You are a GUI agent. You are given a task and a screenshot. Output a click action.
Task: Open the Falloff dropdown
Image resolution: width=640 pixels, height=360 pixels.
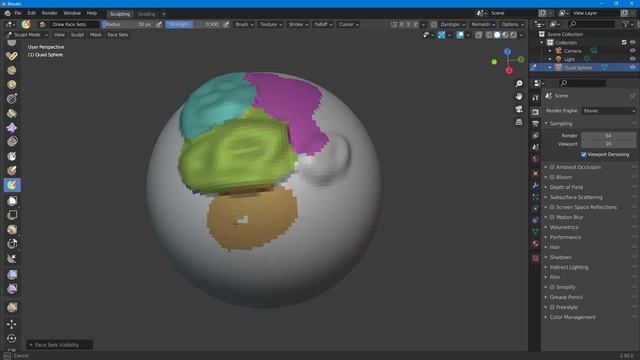323,24
